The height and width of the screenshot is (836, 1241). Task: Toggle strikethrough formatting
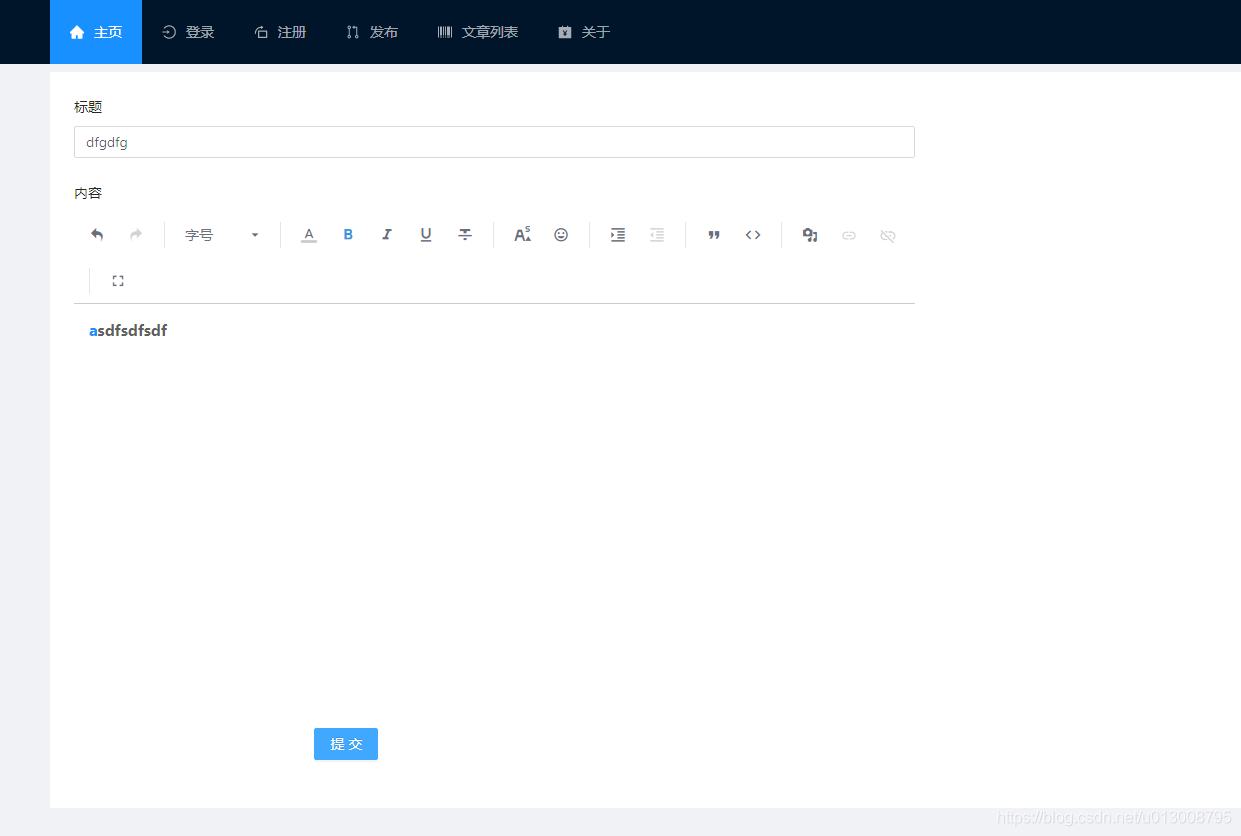[x=465, y=235]
